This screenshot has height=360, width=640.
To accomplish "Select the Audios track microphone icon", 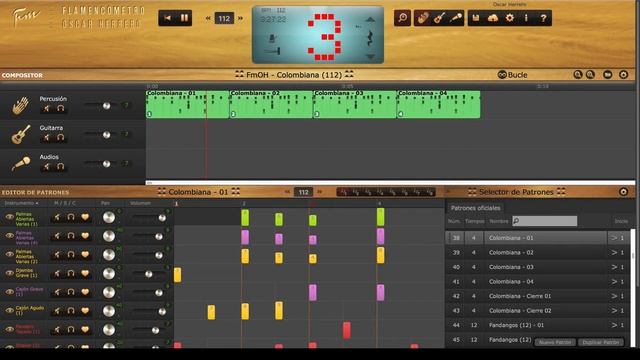I will tap(20, 164).
